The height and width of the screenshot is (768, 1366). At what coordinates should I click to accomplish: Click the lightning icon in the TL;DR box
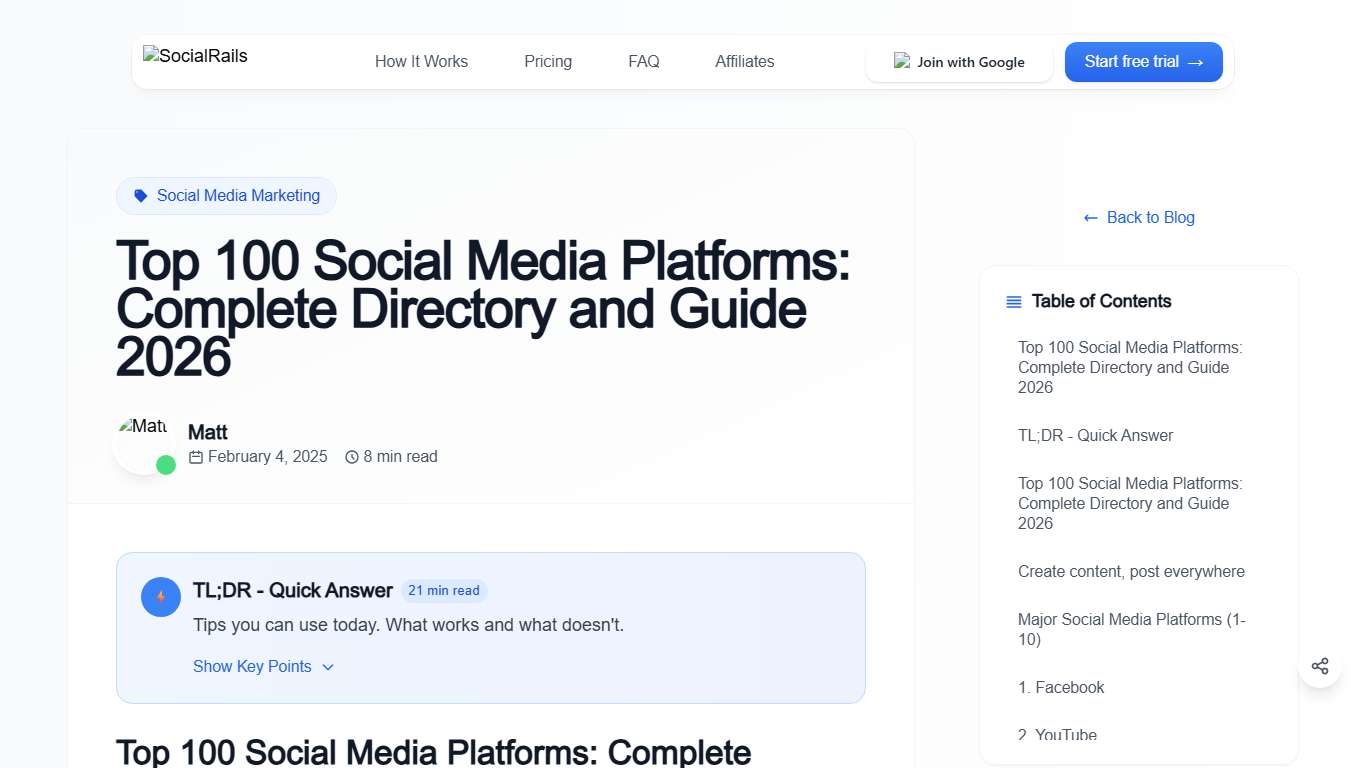160,596
